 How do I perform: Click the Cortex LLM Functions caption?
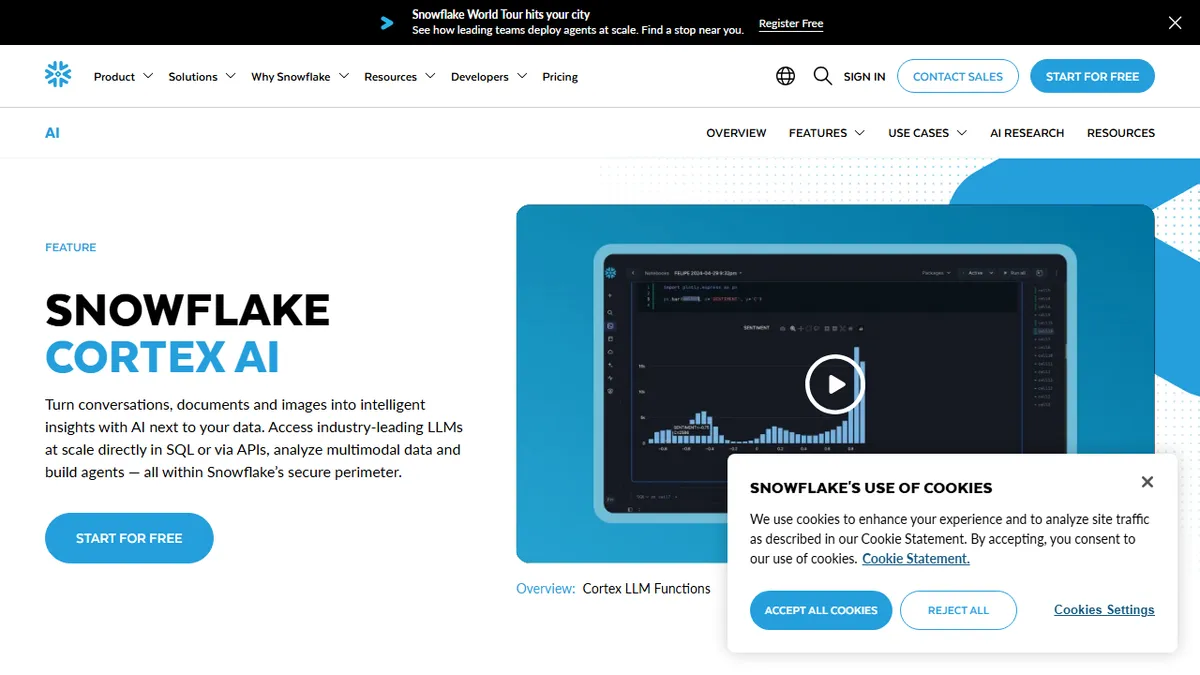tap(646, 588)
